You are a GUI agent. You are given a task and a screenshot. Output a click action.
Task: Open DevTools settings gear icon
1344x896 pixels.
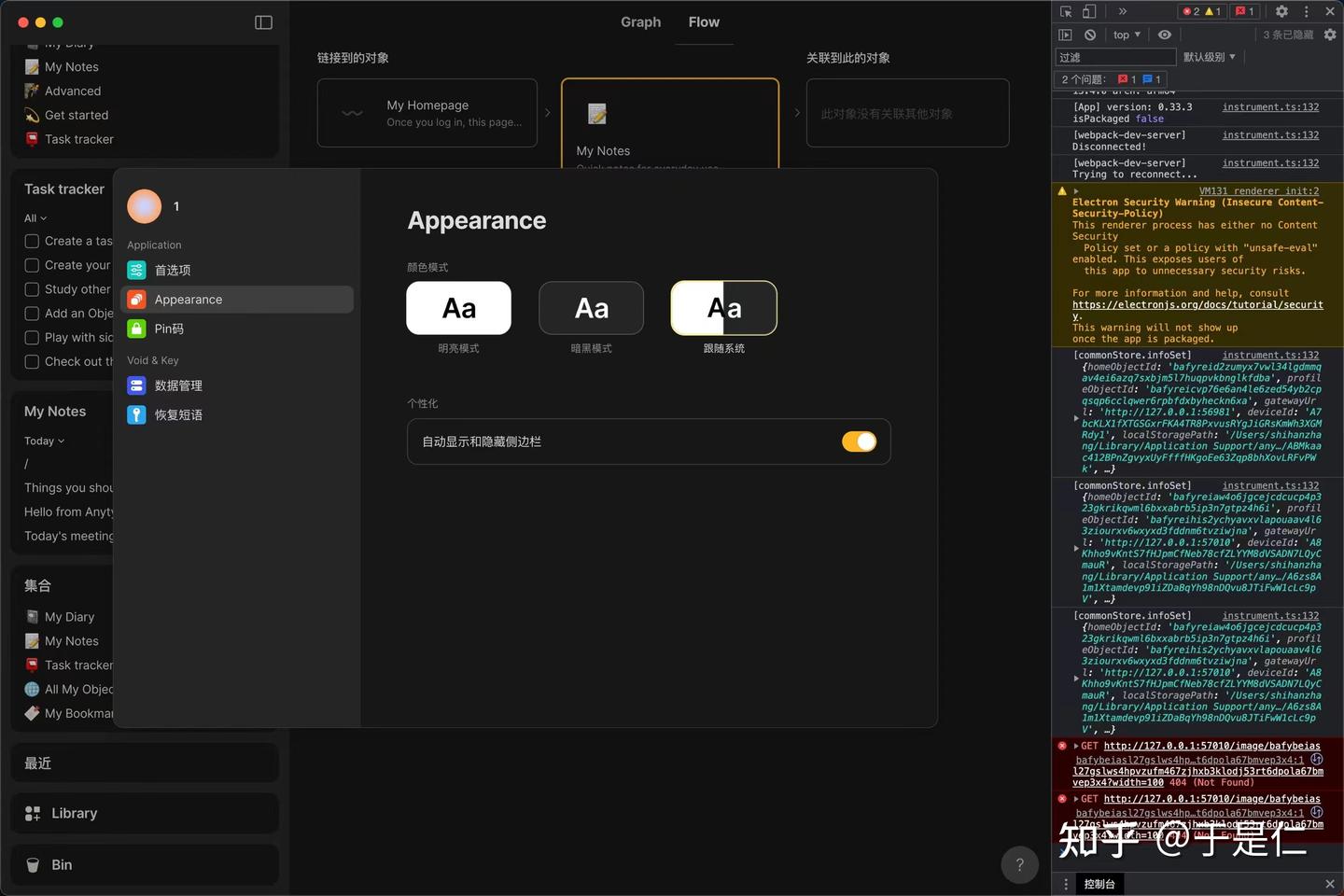(x=1281, y=11)
